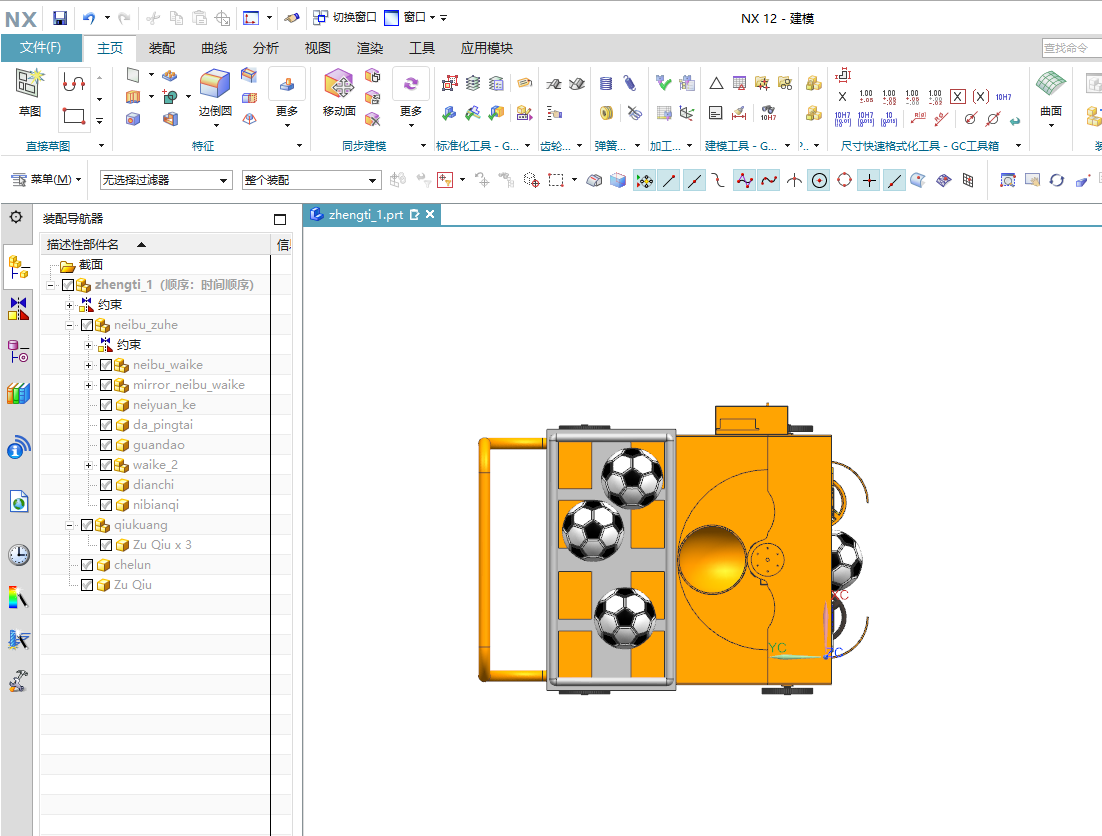This screenshot has height=836, width=1102.
Task: Open the File (文件) menu
Action: pyautogui.click(x=40, y=48)
